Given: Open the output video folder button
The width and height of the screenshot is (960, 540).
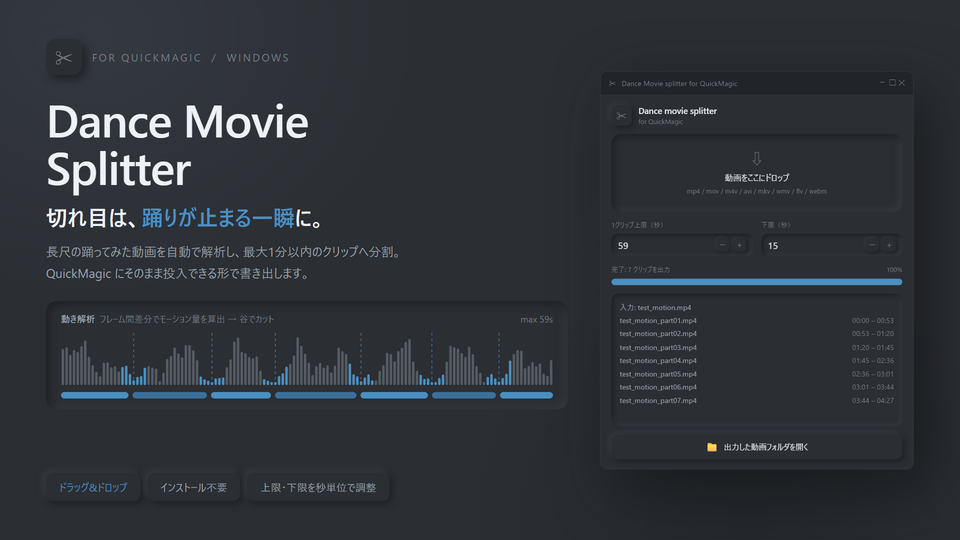Looking at the screenshot, I should 756,447.
